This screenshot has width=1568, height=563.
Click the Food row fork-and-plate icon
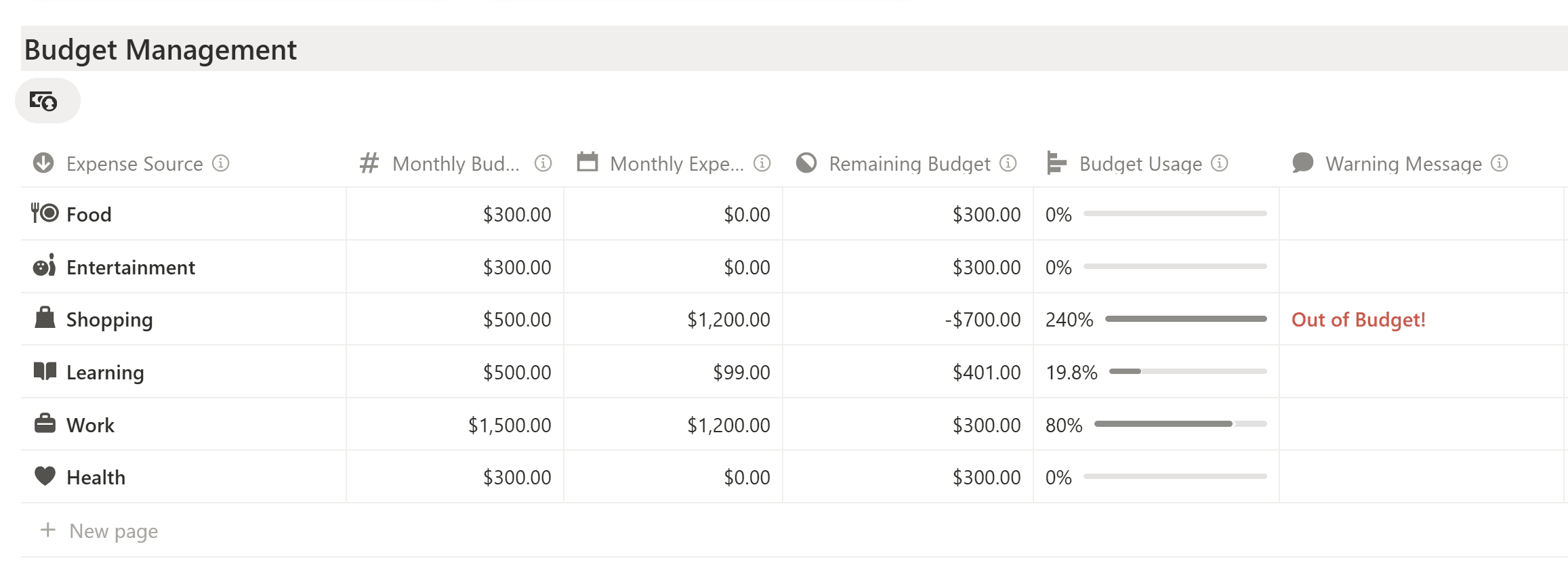click(45, 213)
